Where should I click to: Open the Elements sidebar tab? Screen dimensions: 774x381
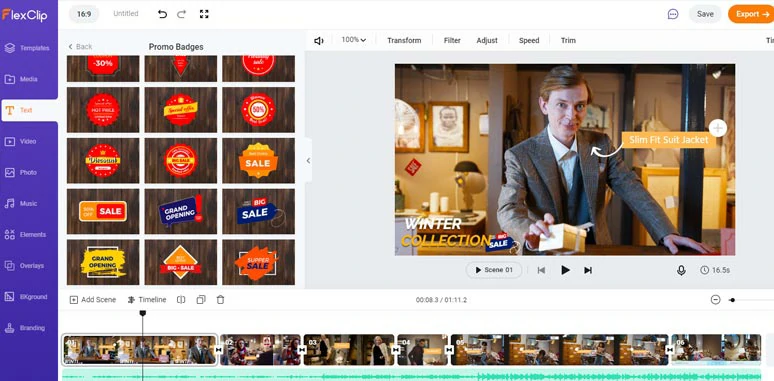pos(29,234)
